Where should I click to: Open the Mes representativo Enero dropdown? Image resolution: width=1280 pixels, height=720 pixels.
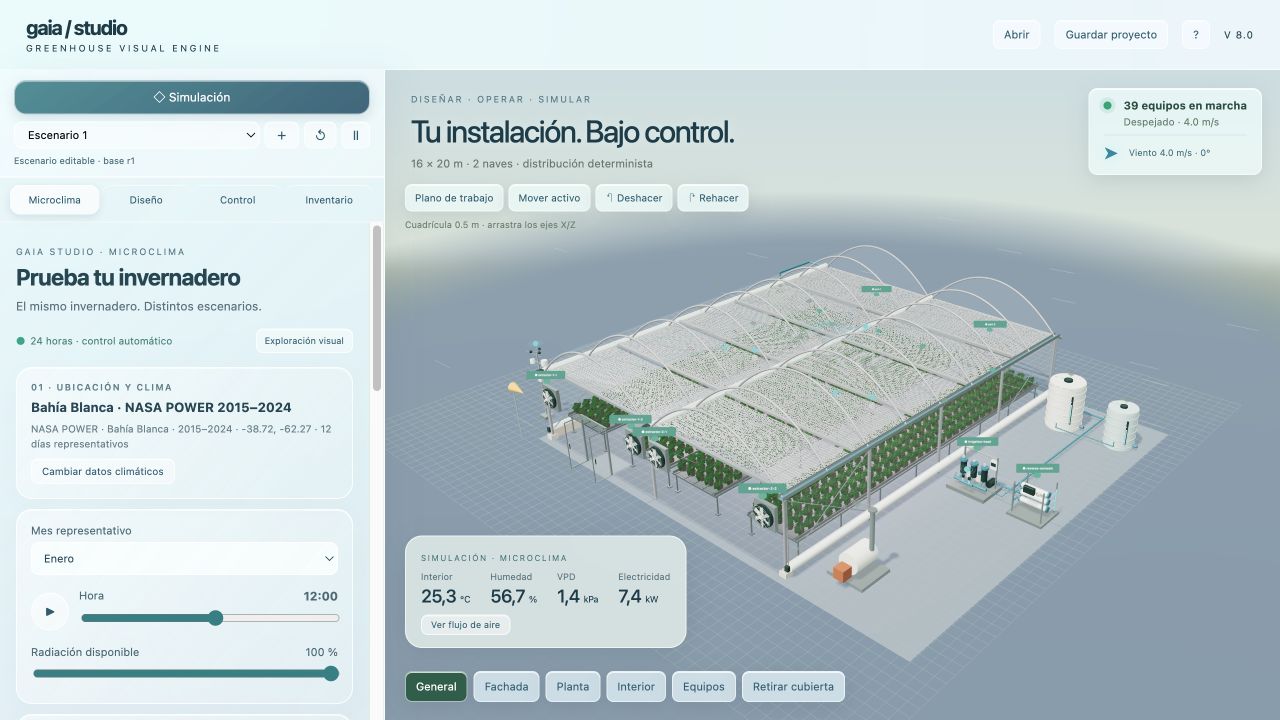click(184, 559)
